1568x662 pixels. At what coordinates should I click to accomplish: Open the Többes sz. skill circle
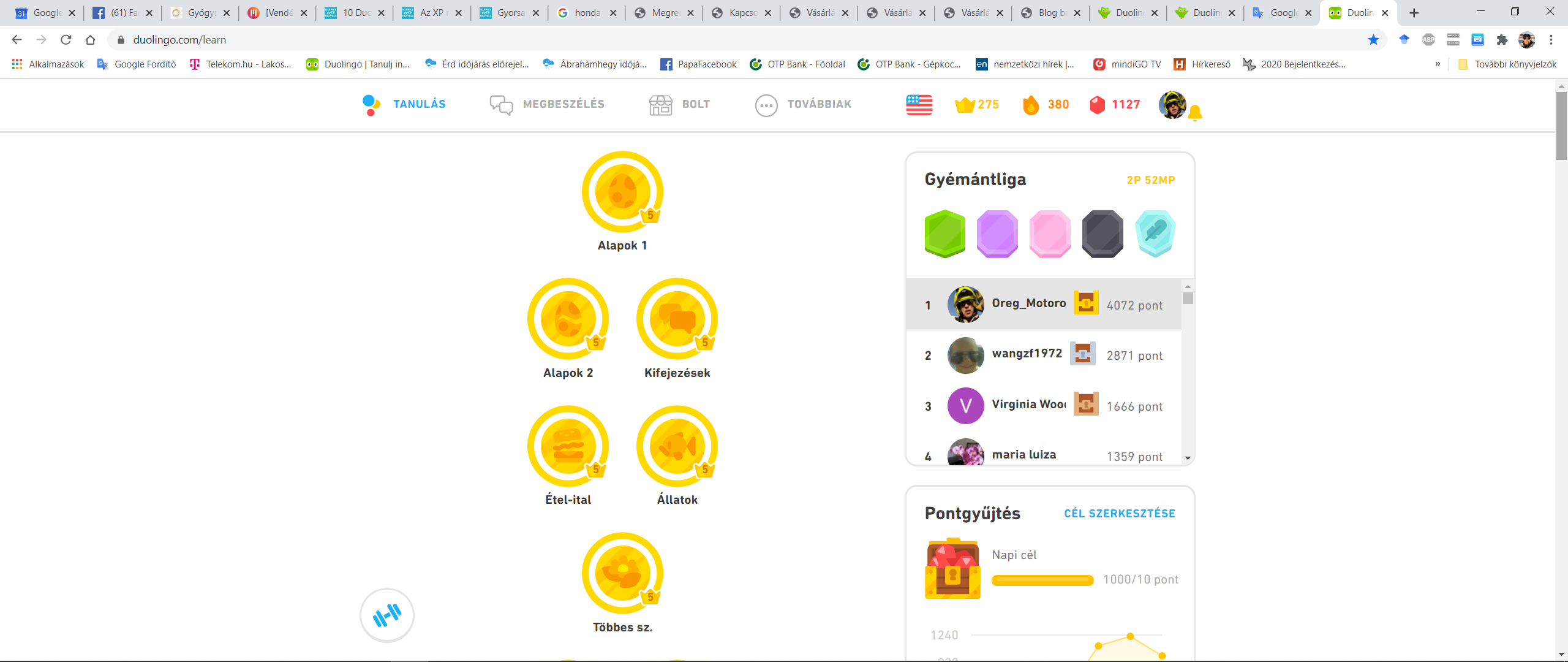pos(622,573)
